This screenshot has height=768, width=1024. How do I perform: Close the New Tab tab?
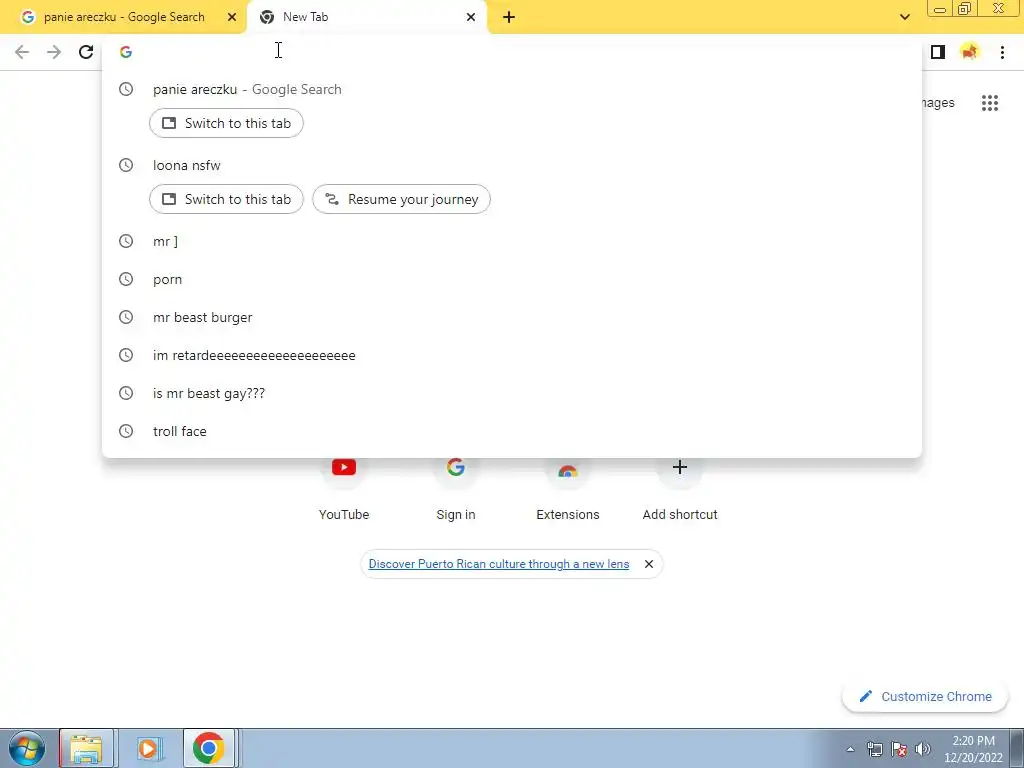pyautogui.click(x=471, y=17)
